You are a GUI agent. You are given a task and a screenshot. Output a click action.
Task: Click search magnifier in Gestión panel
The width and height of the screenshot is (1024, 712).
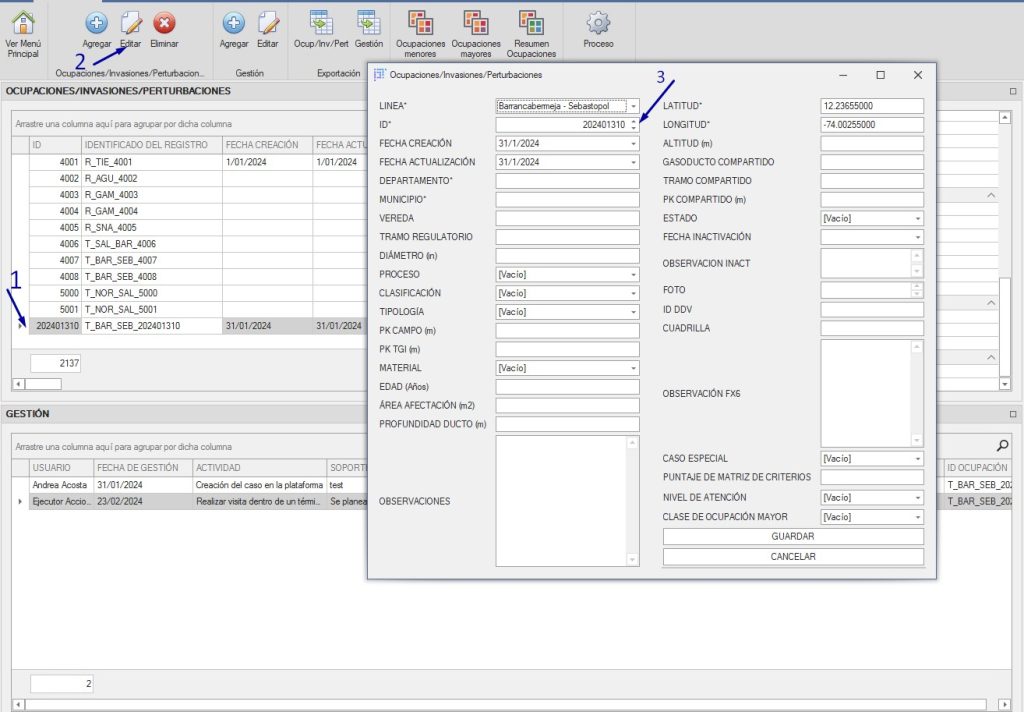pos(1003,446)
